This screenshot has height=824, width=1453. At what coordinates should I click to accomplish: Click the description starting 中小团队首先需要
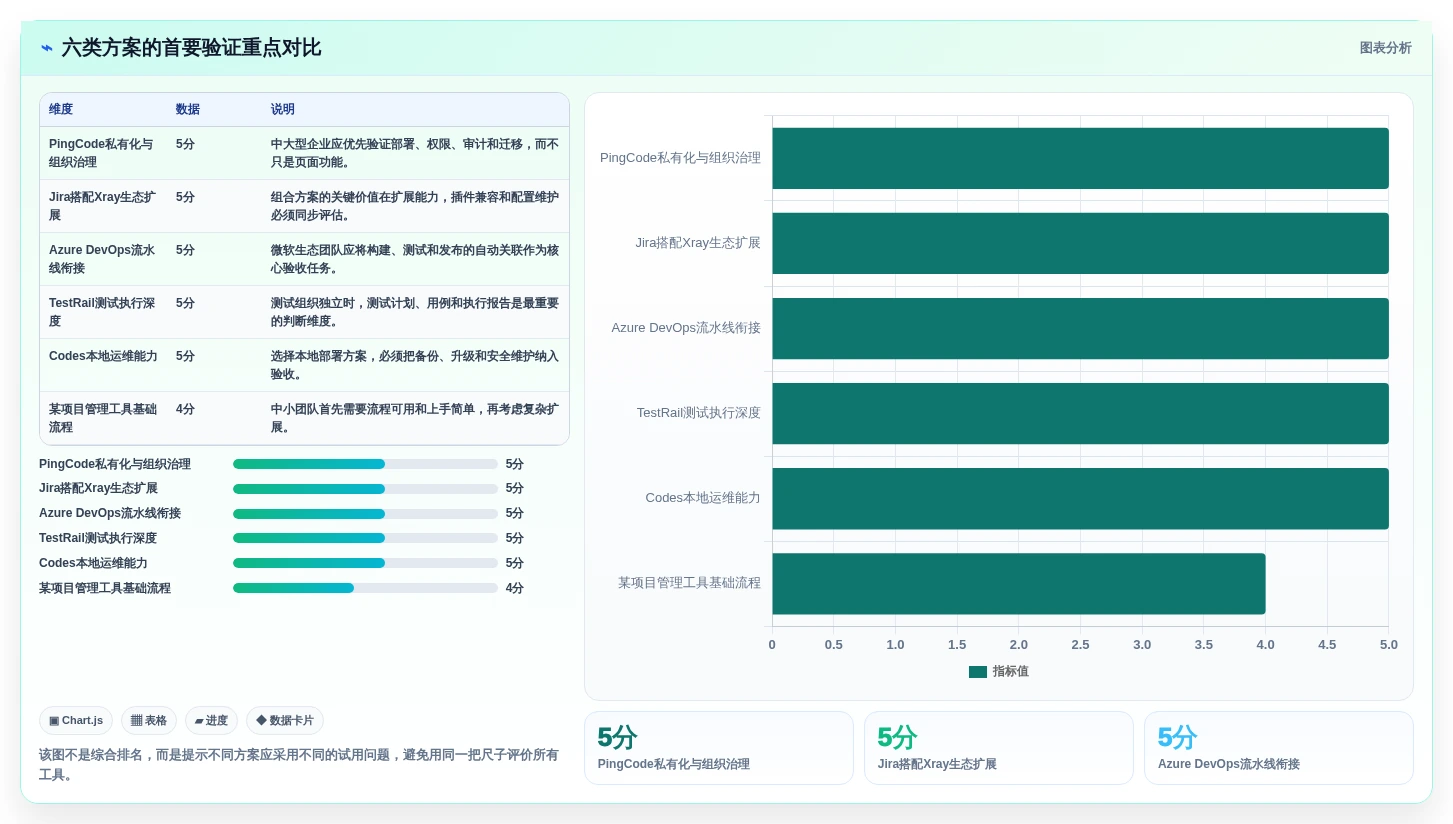415,418
